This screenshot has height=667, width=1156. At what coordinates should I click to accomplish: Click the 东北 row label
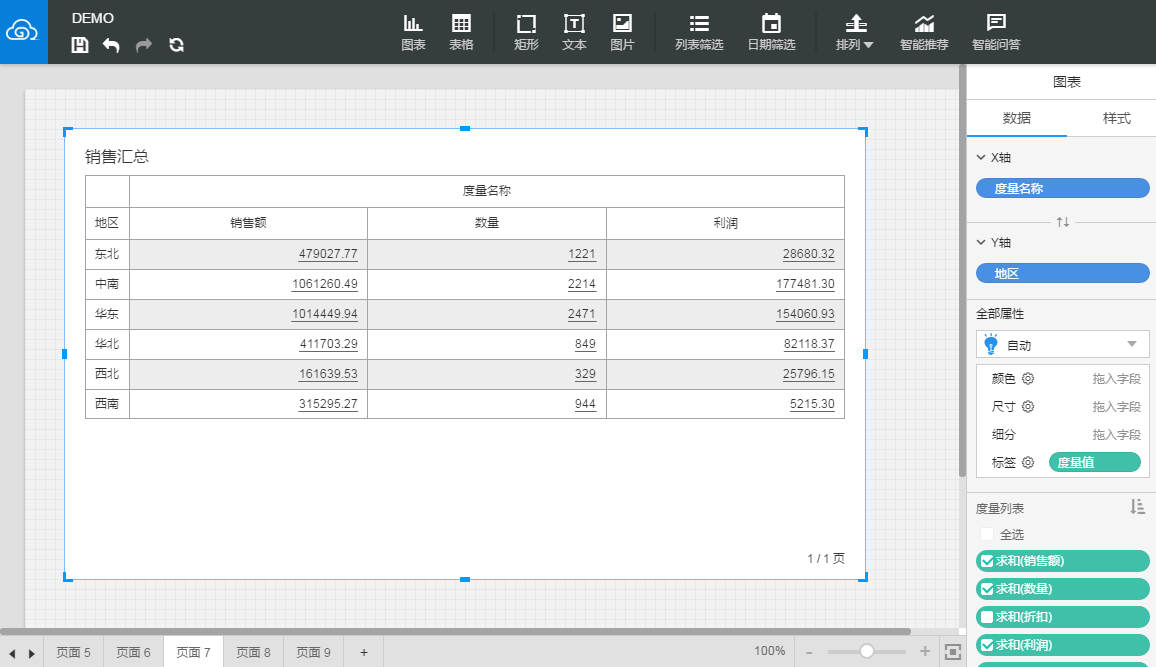tap(107, 254)
